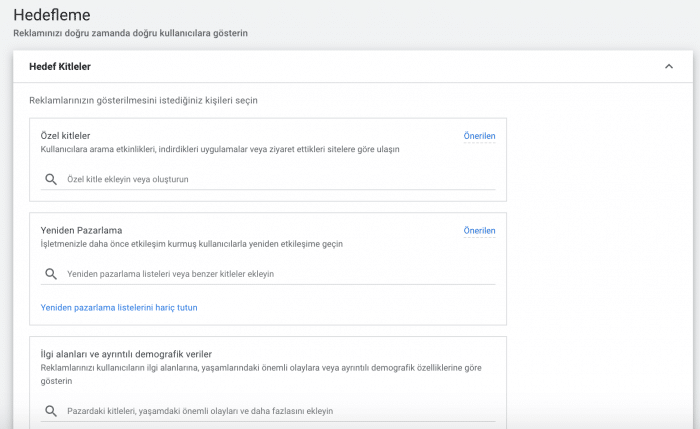Screen dimensions: 700x429
Task: Click the Özel kitleler description text
Action: tap(220, 149)
